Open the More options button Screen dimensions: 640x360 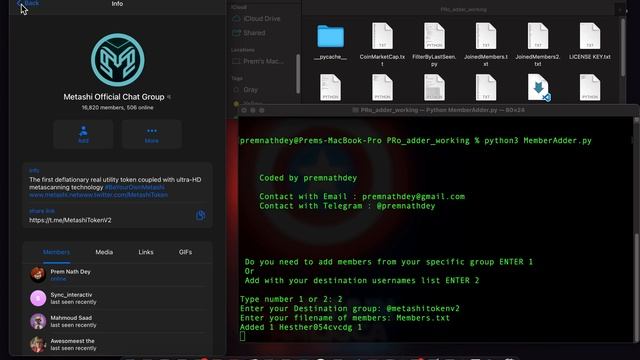pyautogui.click(x=151, y=134)
